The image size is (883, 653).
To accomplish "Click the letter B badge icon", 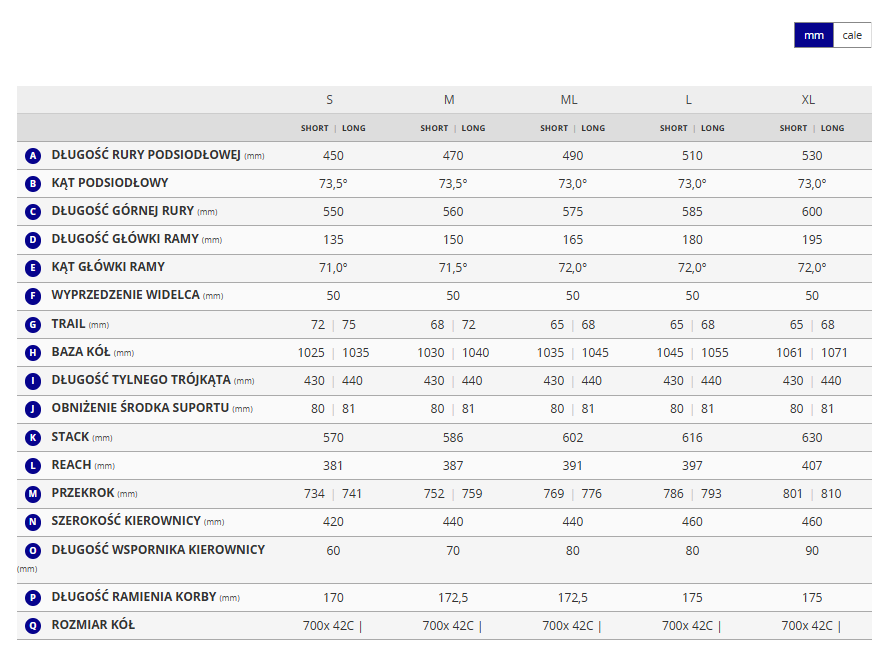I will pos(33,184).
